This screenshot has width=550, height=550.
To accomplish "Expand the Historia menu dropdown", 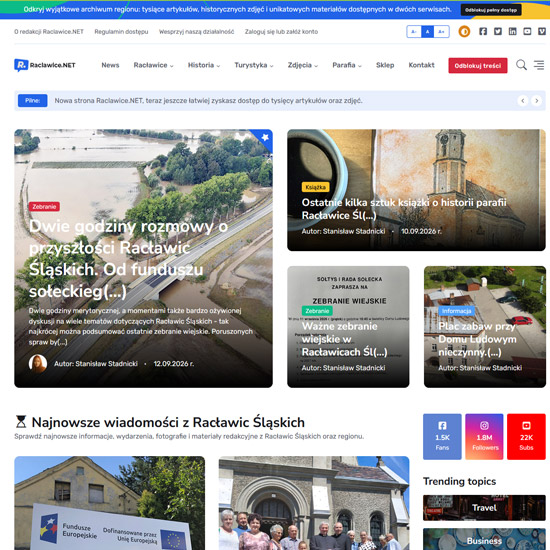I will coord(204,65).
